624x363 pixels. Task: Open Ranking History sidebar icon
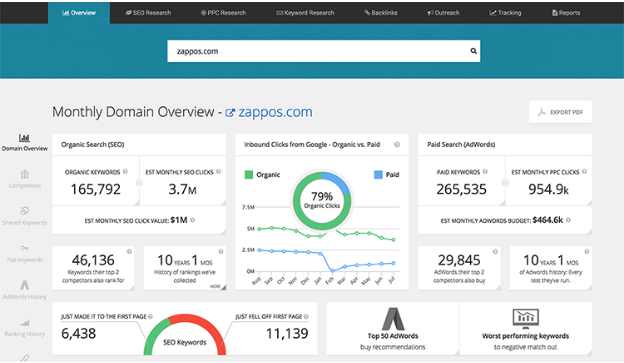click(24, 328)
